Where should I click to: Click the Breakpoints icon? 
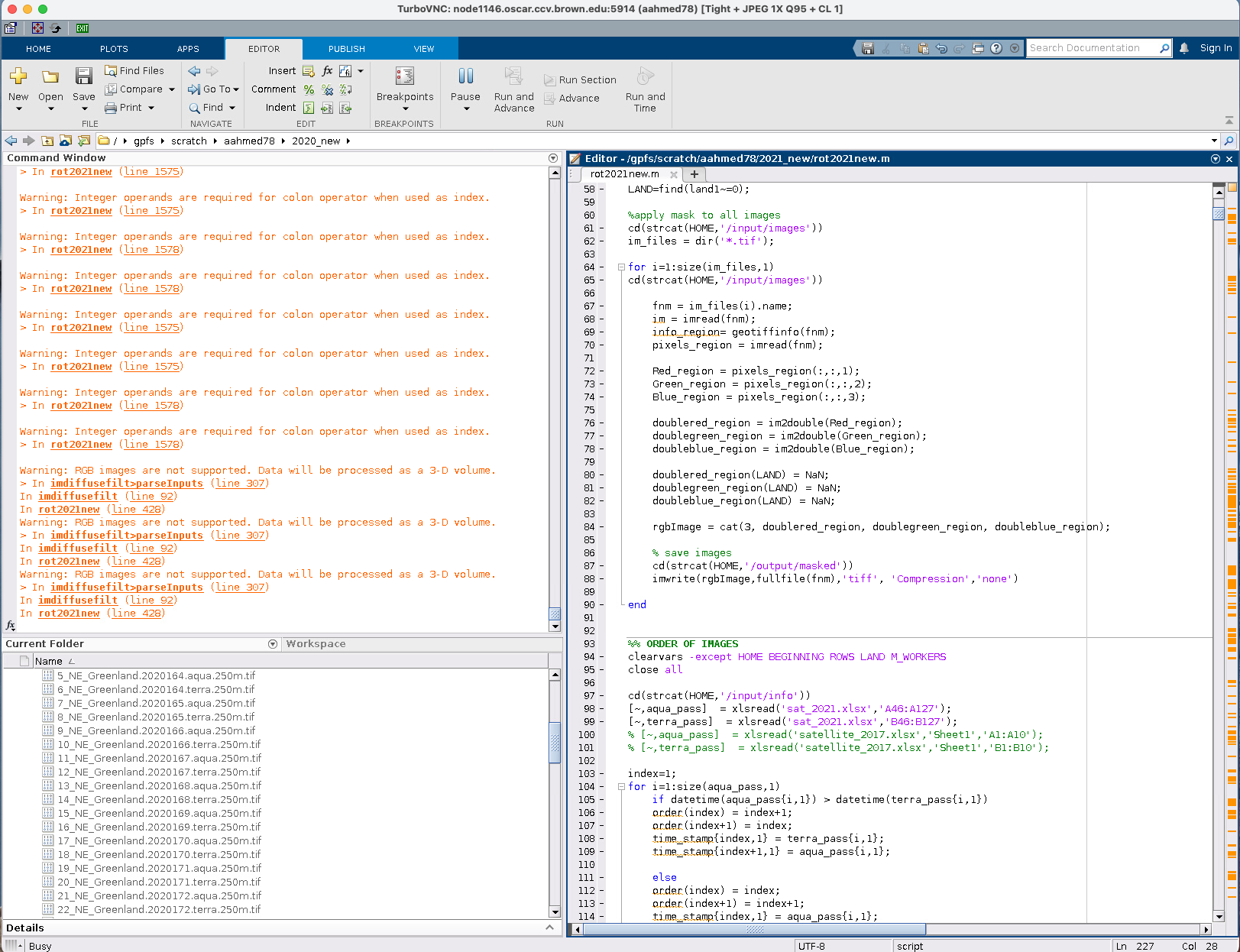(404, 76)
